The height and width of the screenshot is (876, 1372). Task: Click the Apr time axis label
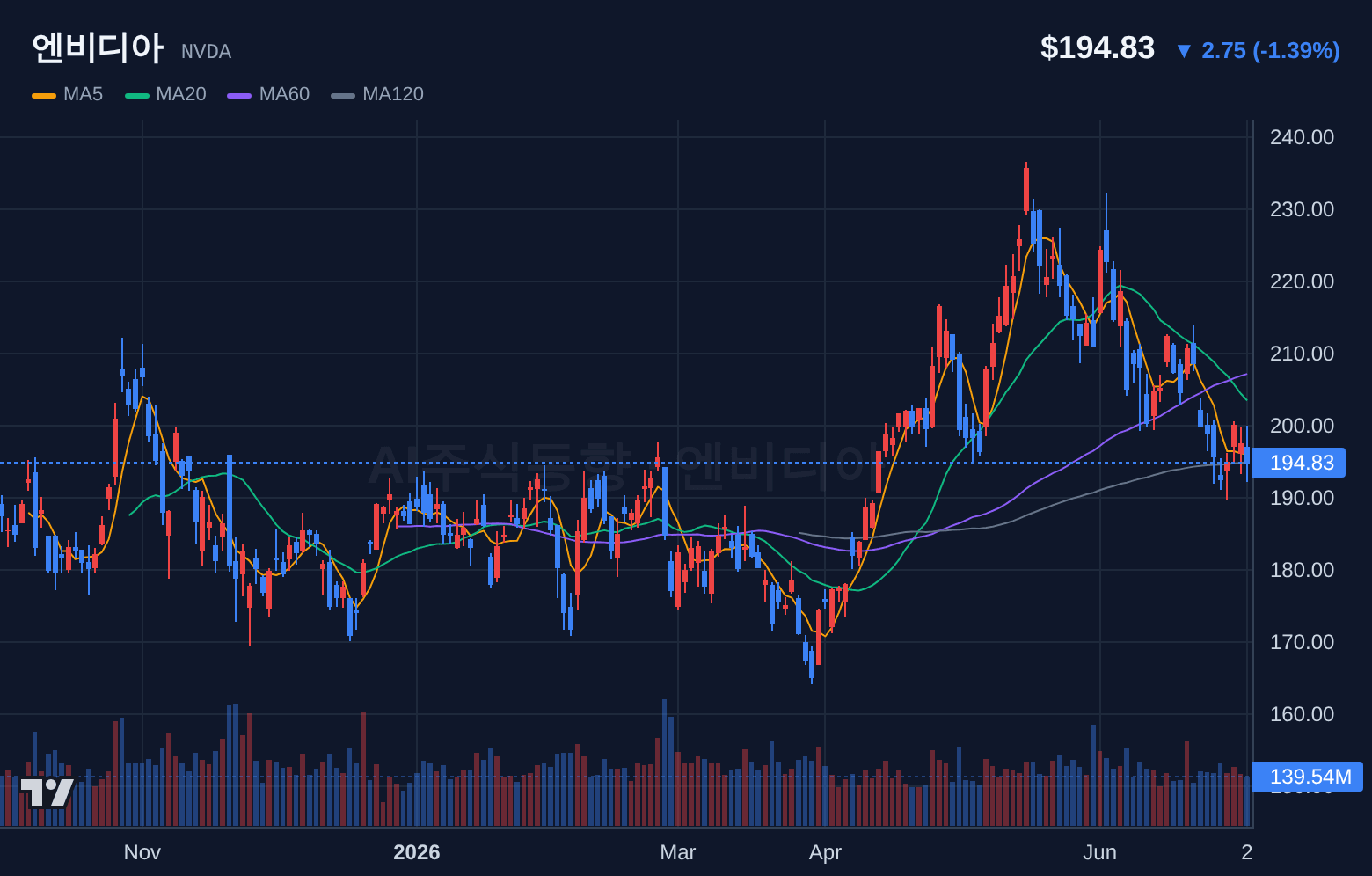pos(825,852)
